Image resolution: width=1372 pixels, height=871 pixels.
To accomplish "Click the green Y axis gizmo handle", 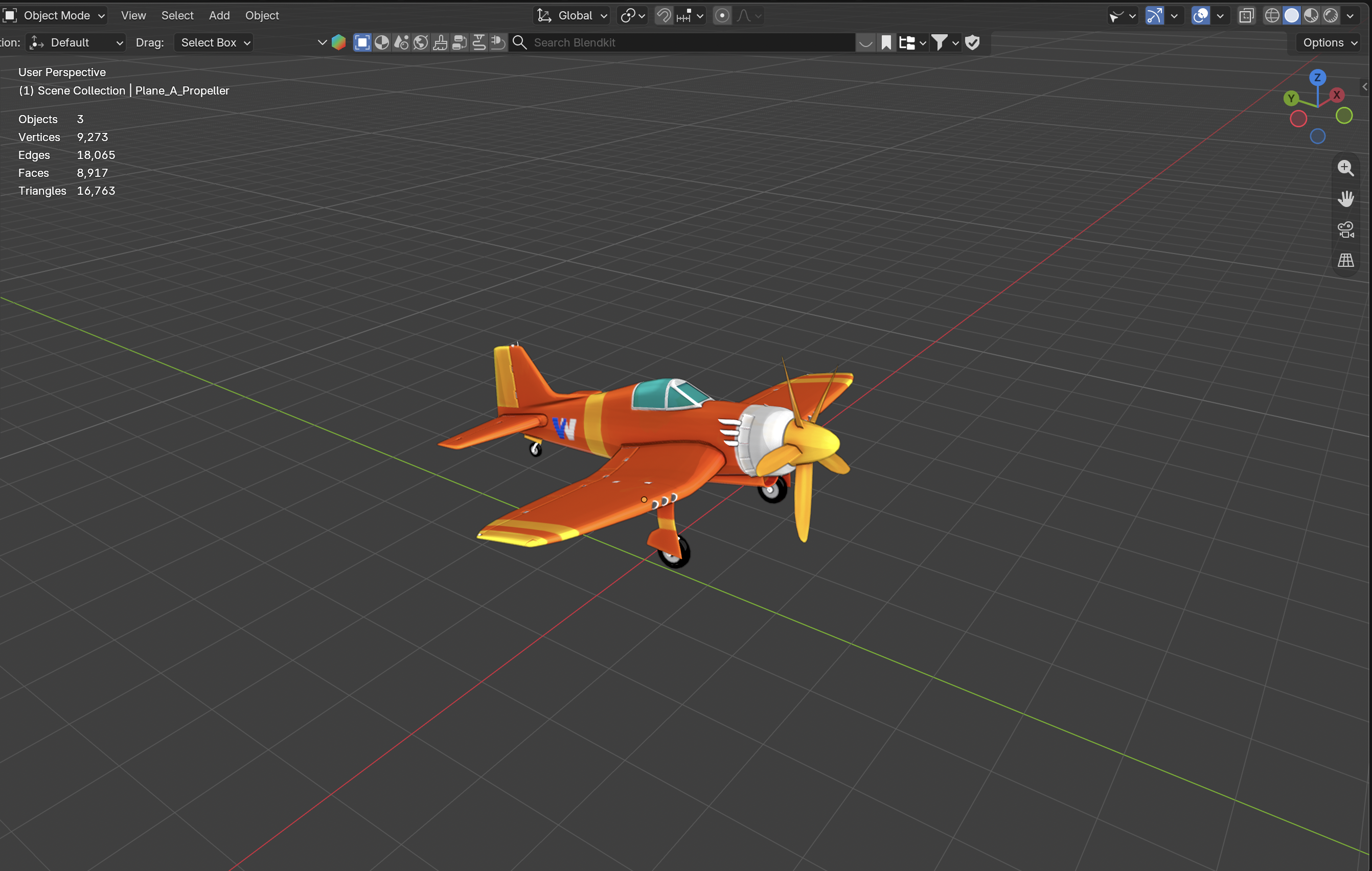I will [1291, 98].
